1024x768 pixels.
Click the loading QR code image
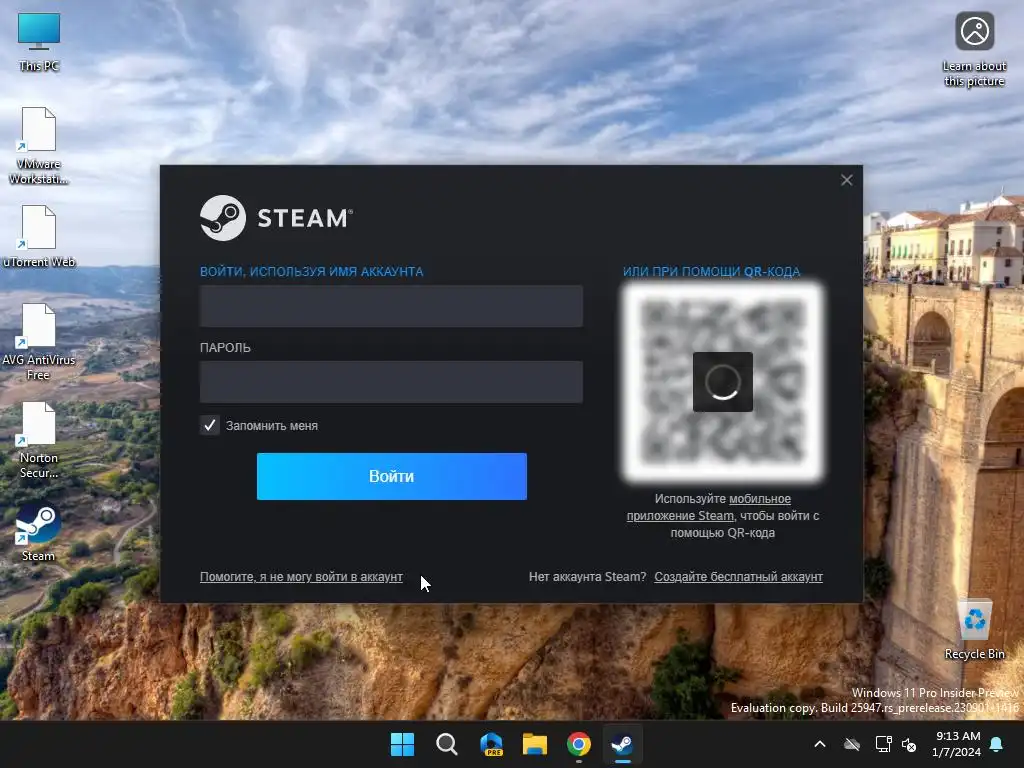click(722, 382)
